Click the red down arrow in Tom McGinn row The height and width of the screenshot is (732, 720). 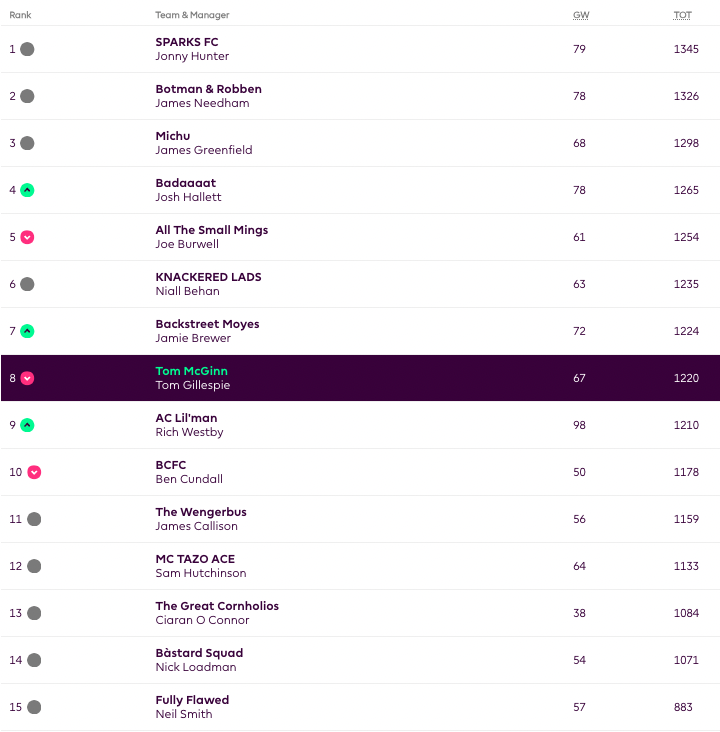[x=27, y=378]
